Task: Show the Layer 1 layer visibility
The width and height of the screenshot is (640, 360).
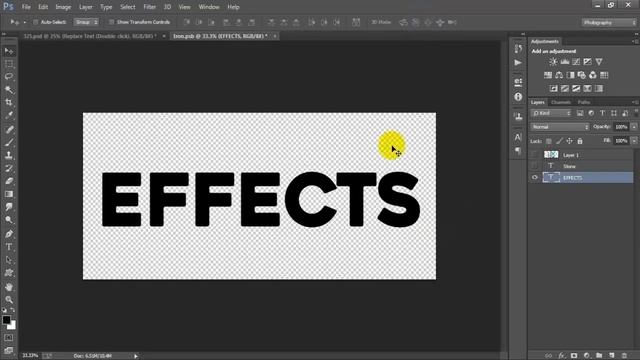Action: pyautogui.click(x=534, y=155)
